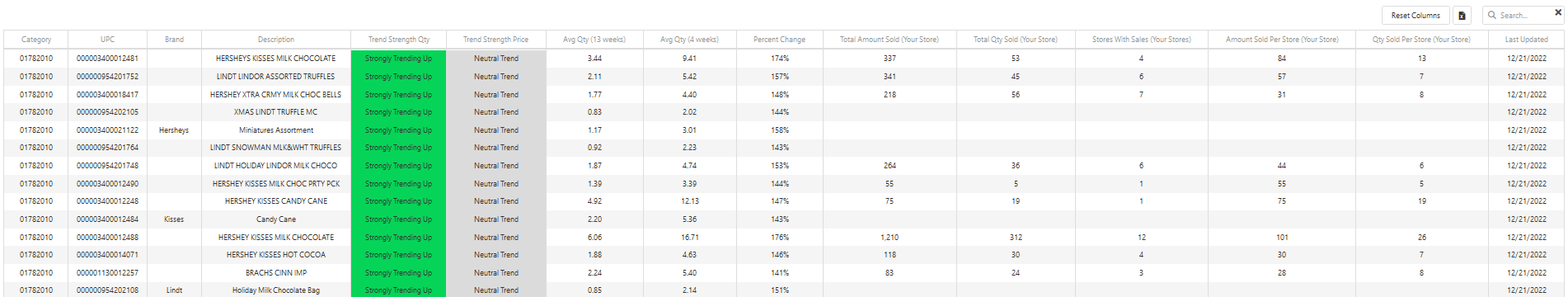Click the magnifier search icon
Image resolution: width=1568 pixels, height=297 pixels.
coord(1491,15)
